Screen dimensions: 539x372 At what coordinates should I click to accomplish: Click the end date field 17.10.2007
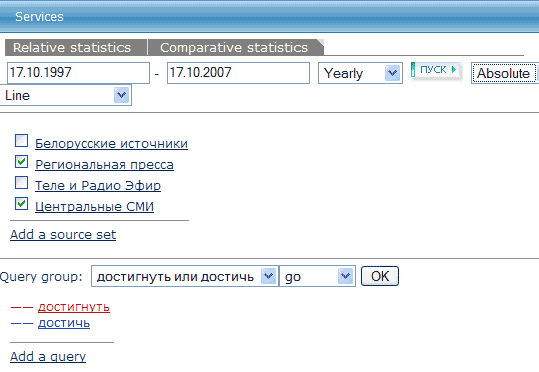[238, 73]
